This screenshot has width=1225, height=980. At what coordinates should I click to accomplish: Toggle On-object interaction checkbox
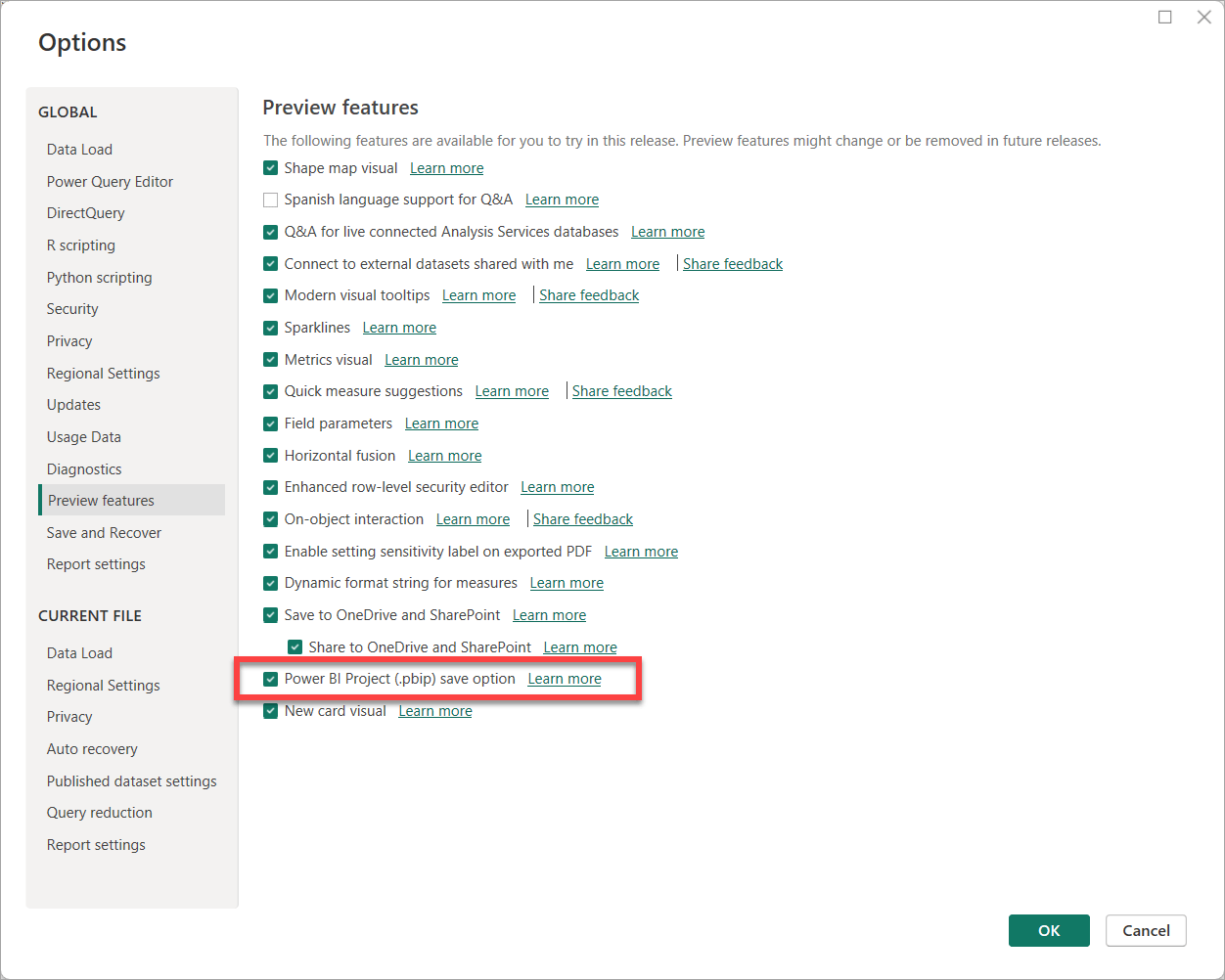pyautogui.click(x=271, y=519)
